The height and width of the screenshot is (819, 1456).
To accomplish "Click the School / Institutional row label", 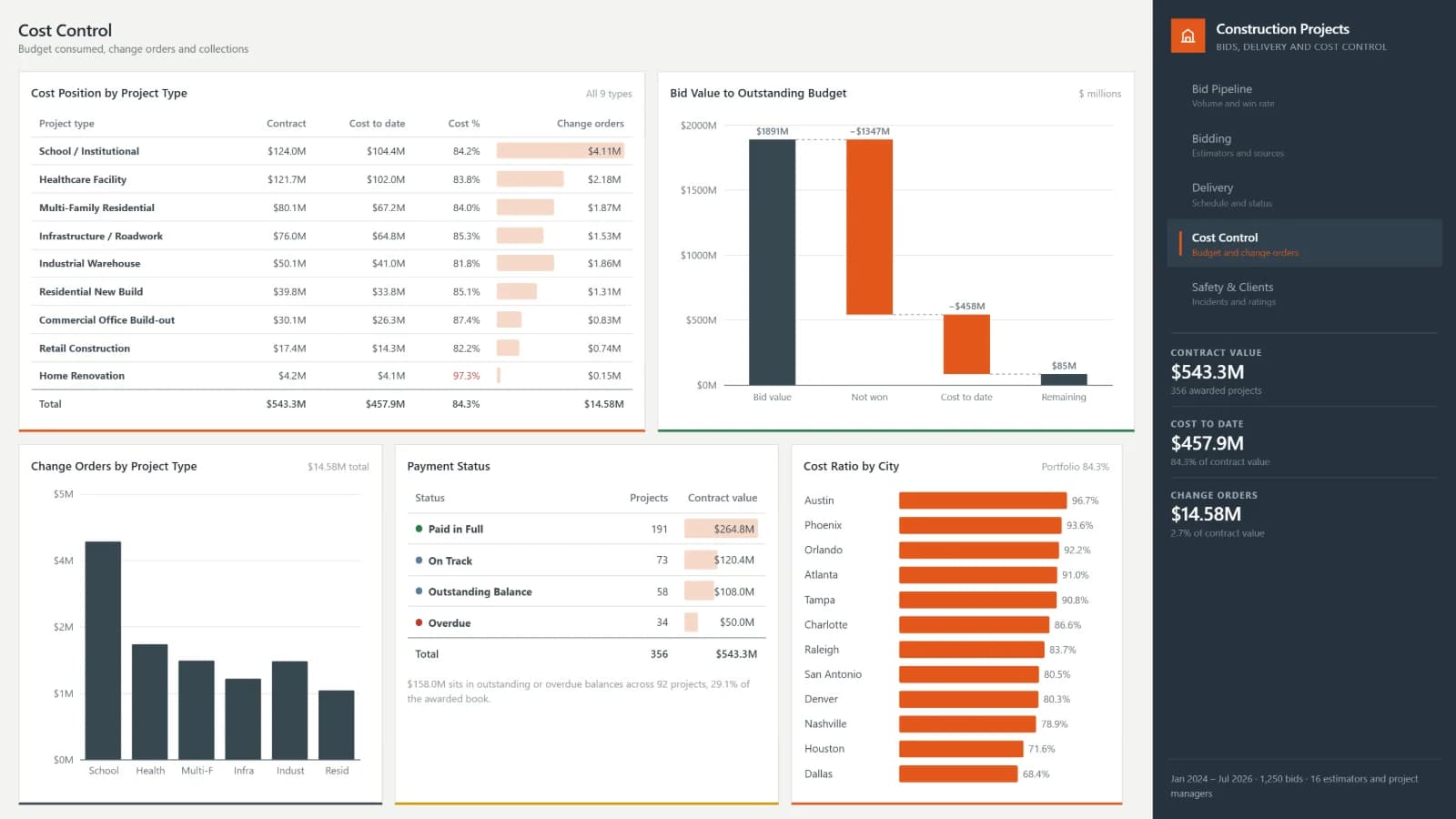I will 89,151.
